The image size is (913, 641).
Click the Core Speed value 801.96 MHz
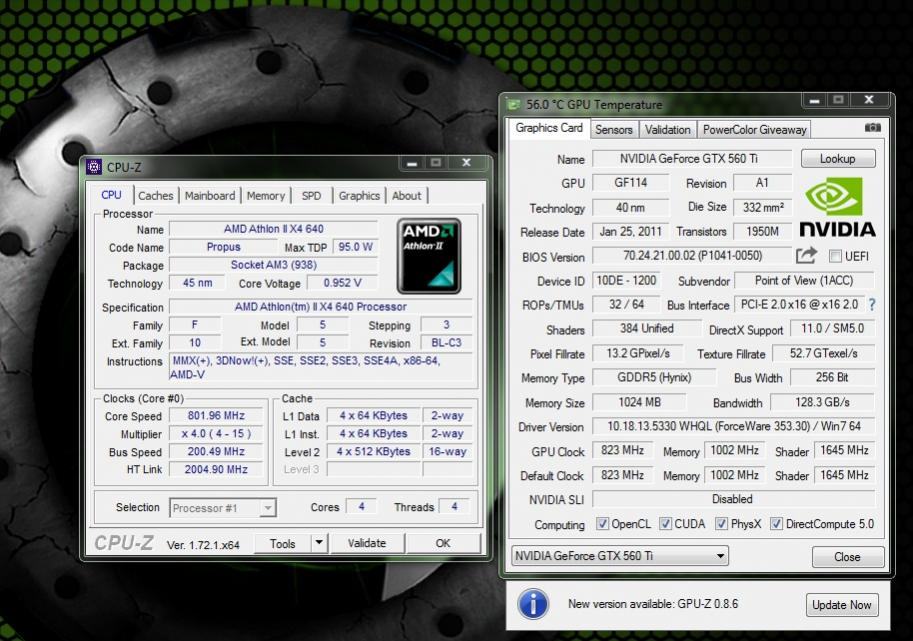click(216, 416)
